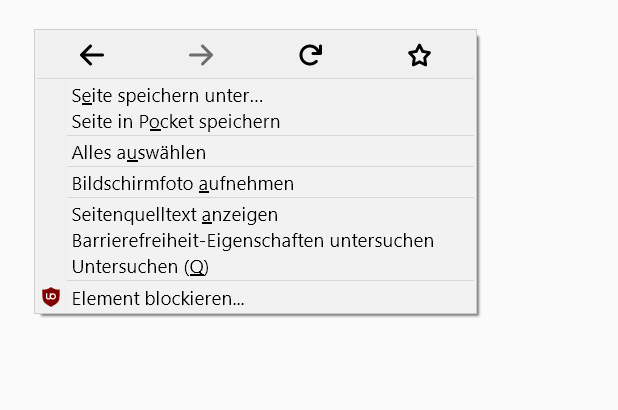Click the greyed-out forward arrow icon
Viewport: 618px width, 410px height.
click(x=201, y=56)
